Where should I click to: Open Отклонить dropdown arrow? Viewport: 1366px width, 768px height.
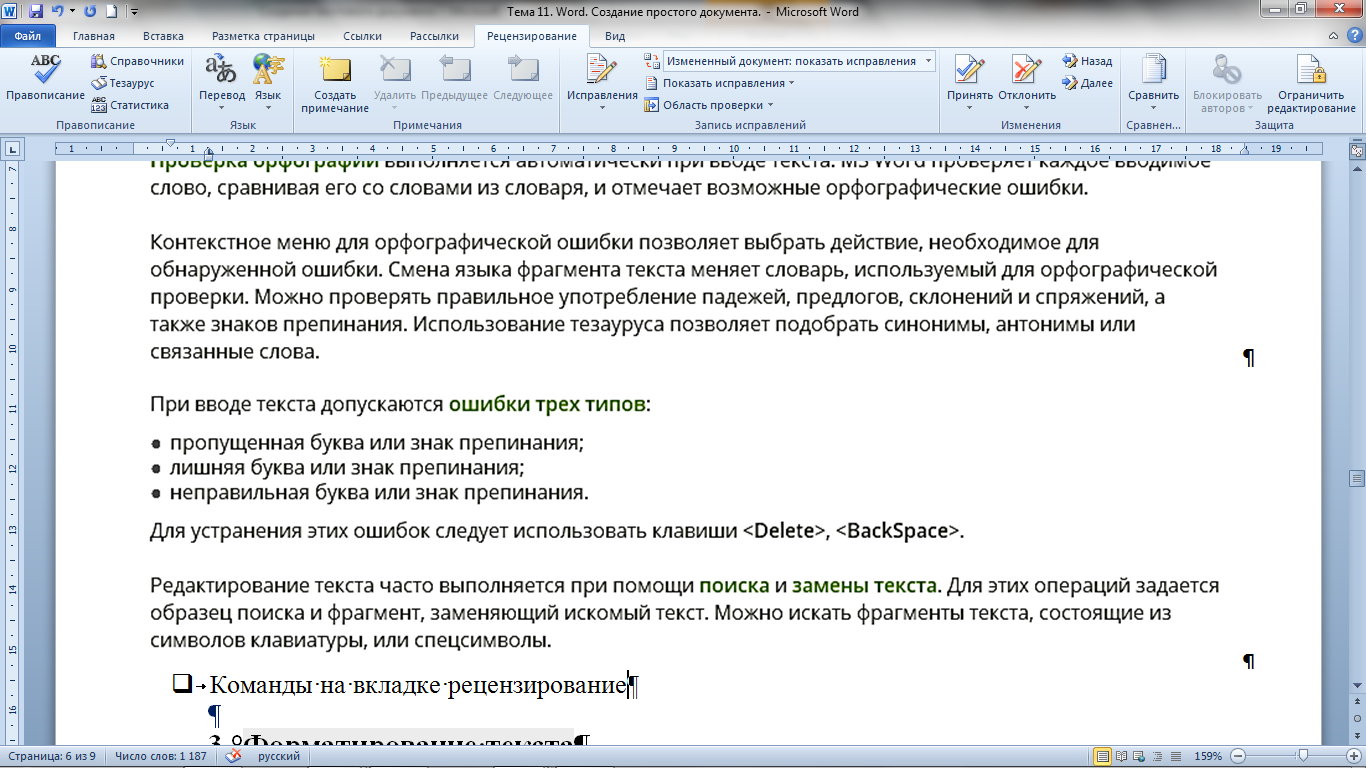coord(1026,107)
